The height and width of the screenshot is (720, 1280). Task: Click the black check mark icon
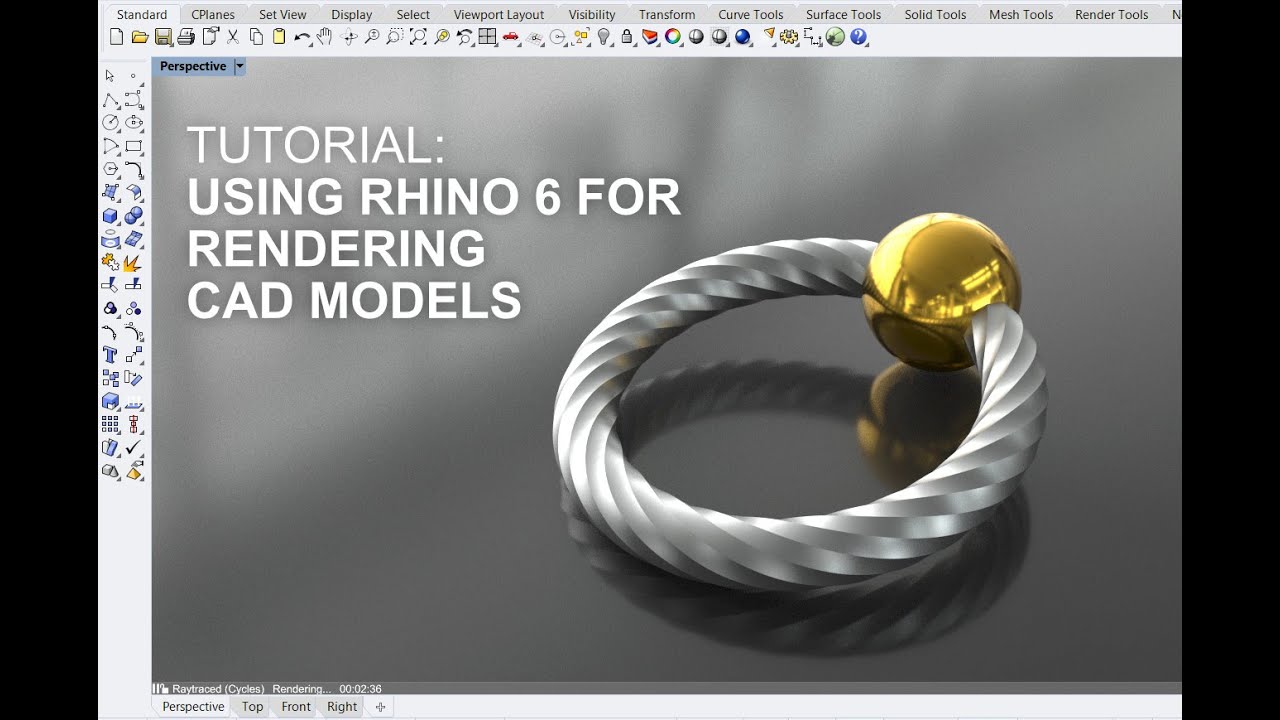tap(134, 448)
